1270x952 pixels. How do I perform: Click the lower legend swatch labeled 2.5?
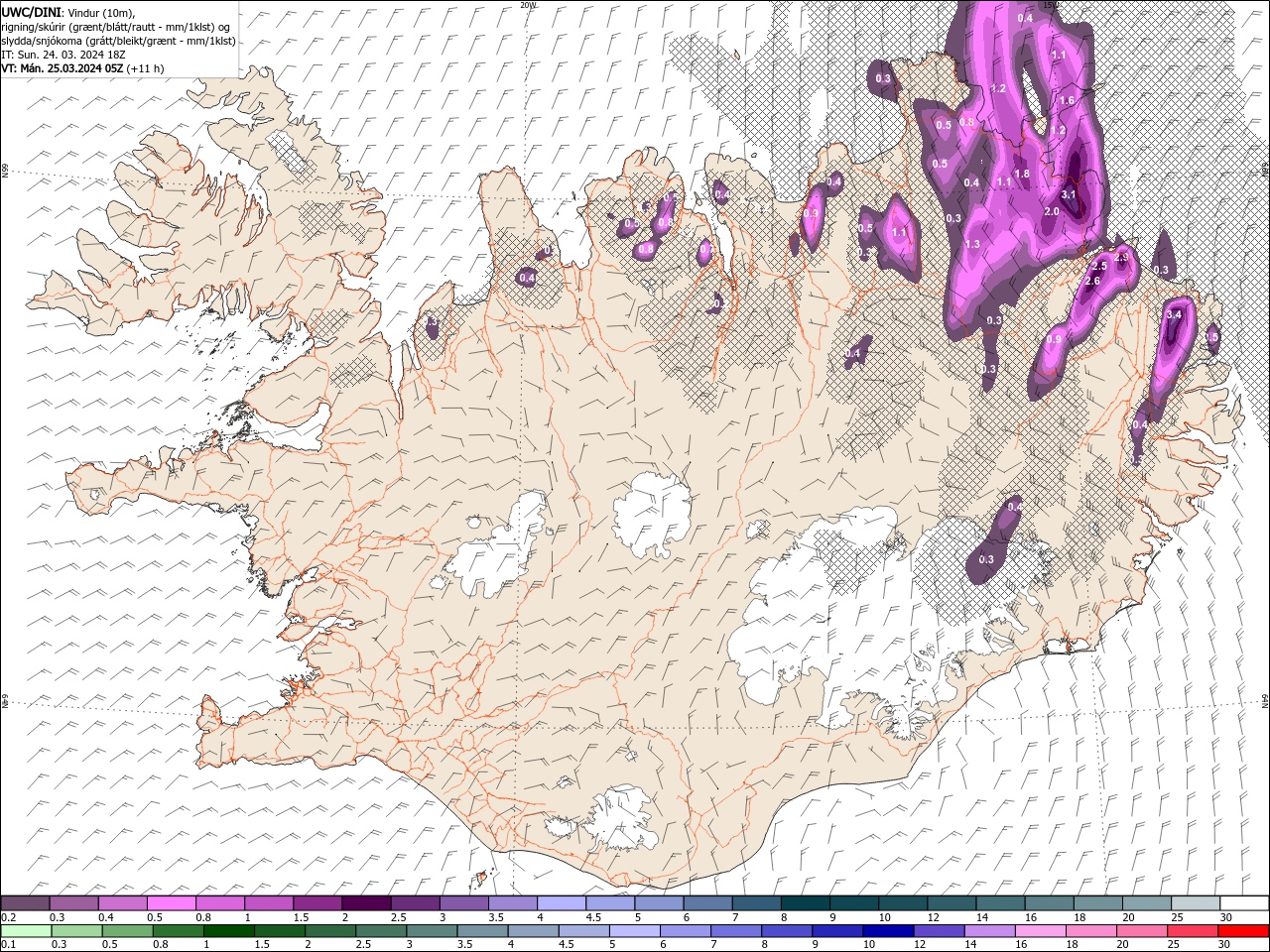(380, 930)
